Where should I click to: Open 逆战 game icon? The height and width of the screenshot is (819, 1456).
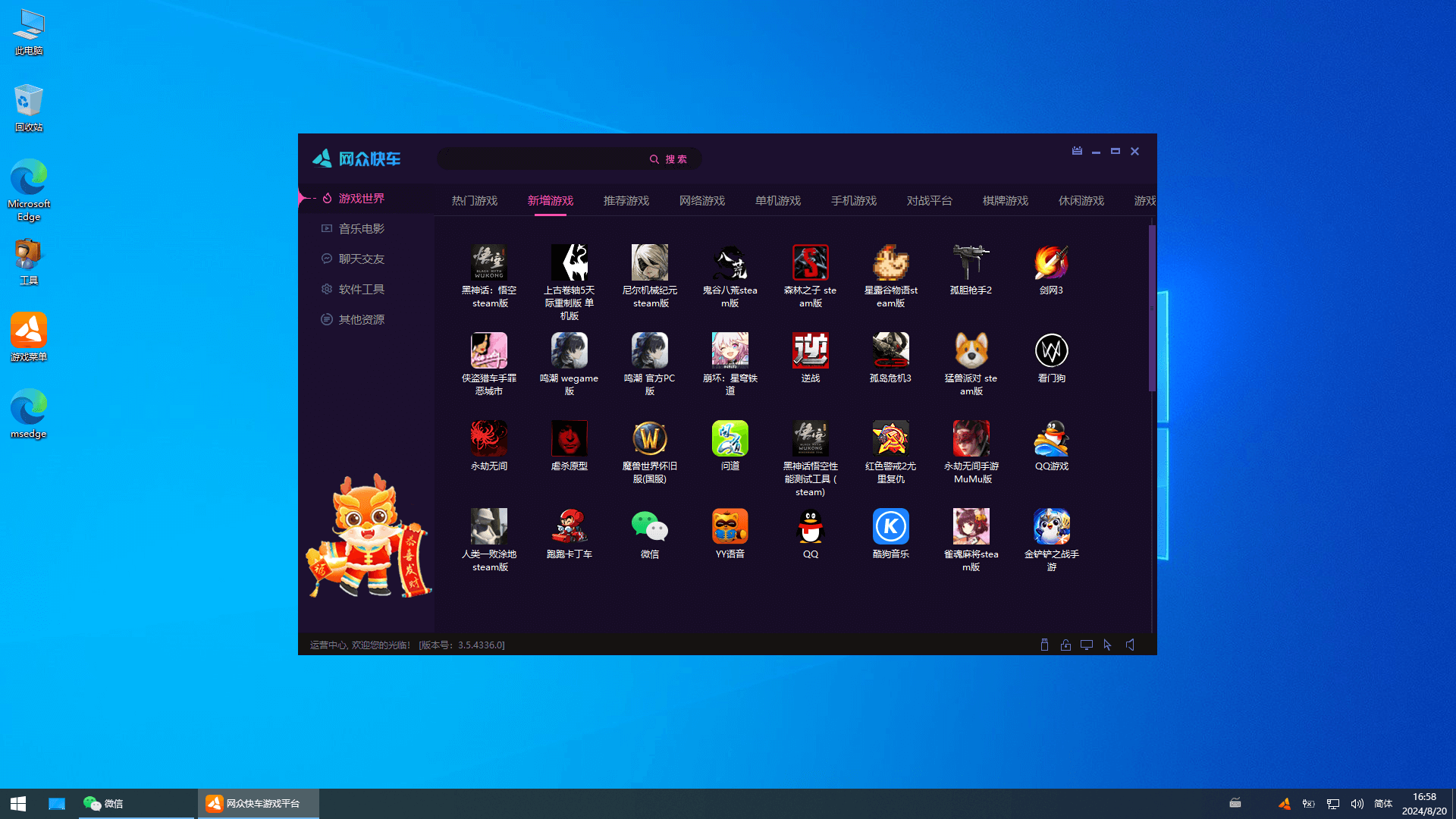click(x=811, y=350)
